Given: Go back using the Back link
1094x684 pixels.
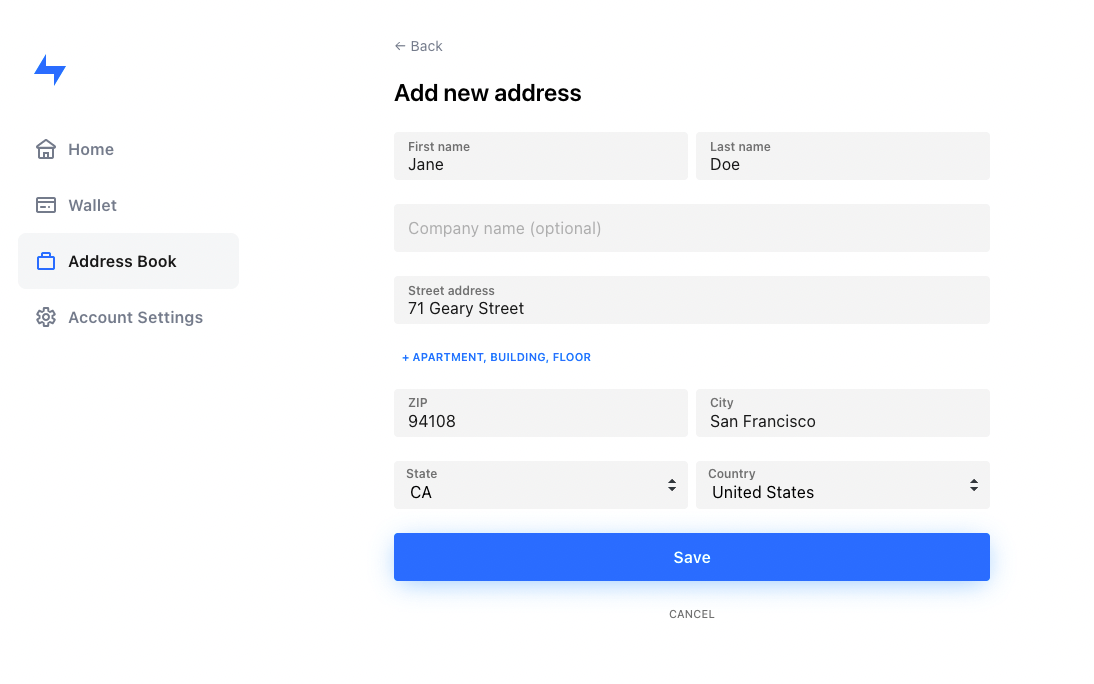Looking at the screenshot, I should 418,46.
